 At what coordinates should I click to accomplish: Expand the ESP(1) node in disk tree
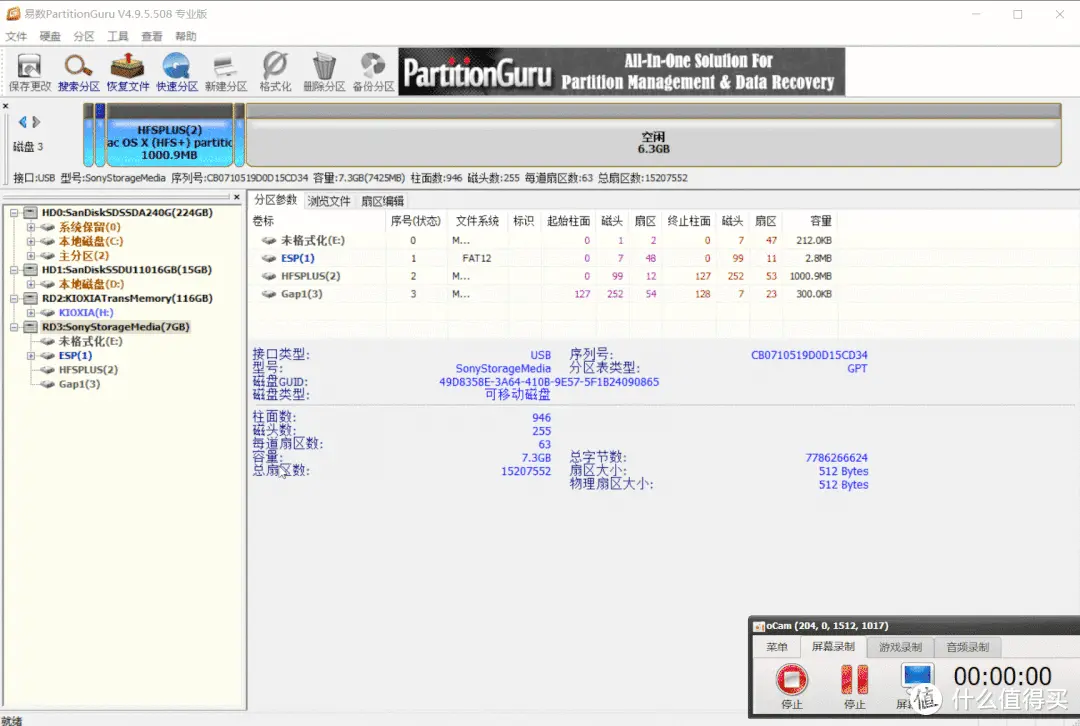pyautogui.click(x=30, y=356)
